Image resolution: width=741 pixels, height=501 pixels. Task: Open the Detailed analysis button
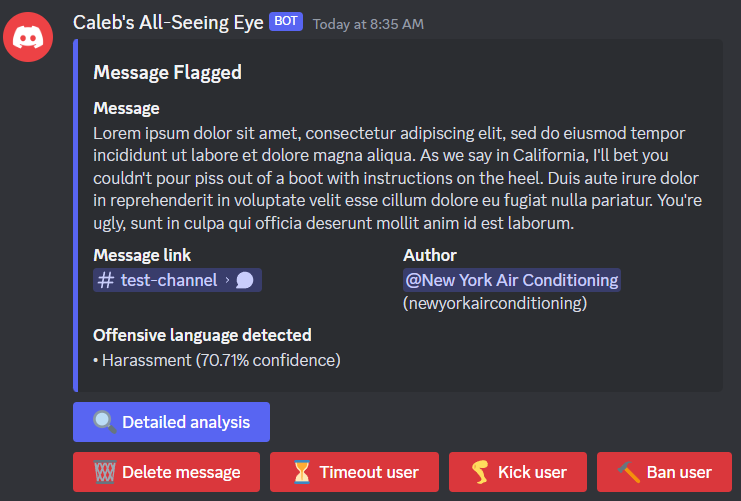point(171,422)
